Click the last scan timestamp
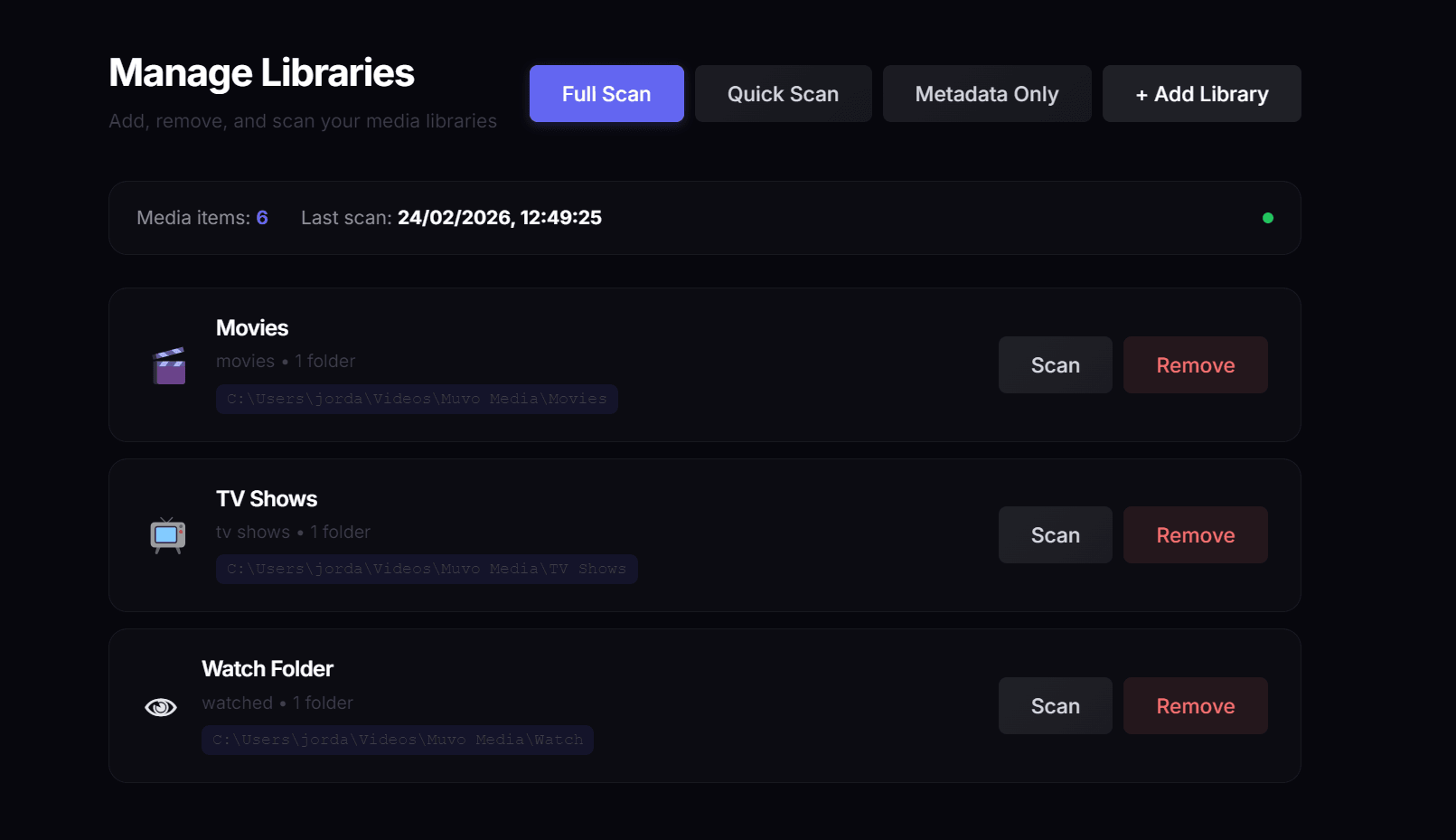 pyautogui.click(x=499, y=217)
